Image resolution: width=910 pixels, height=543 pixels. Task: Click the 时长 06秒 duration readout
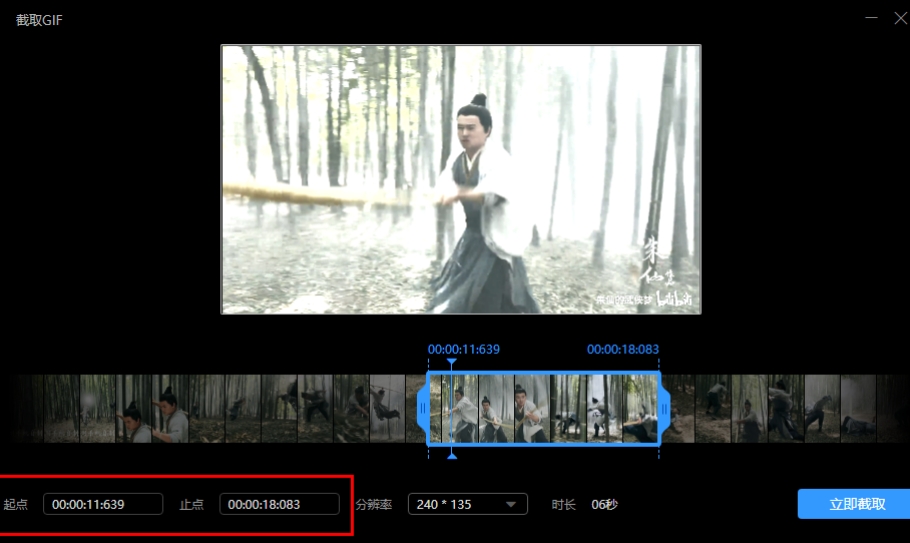pos(585,504)
